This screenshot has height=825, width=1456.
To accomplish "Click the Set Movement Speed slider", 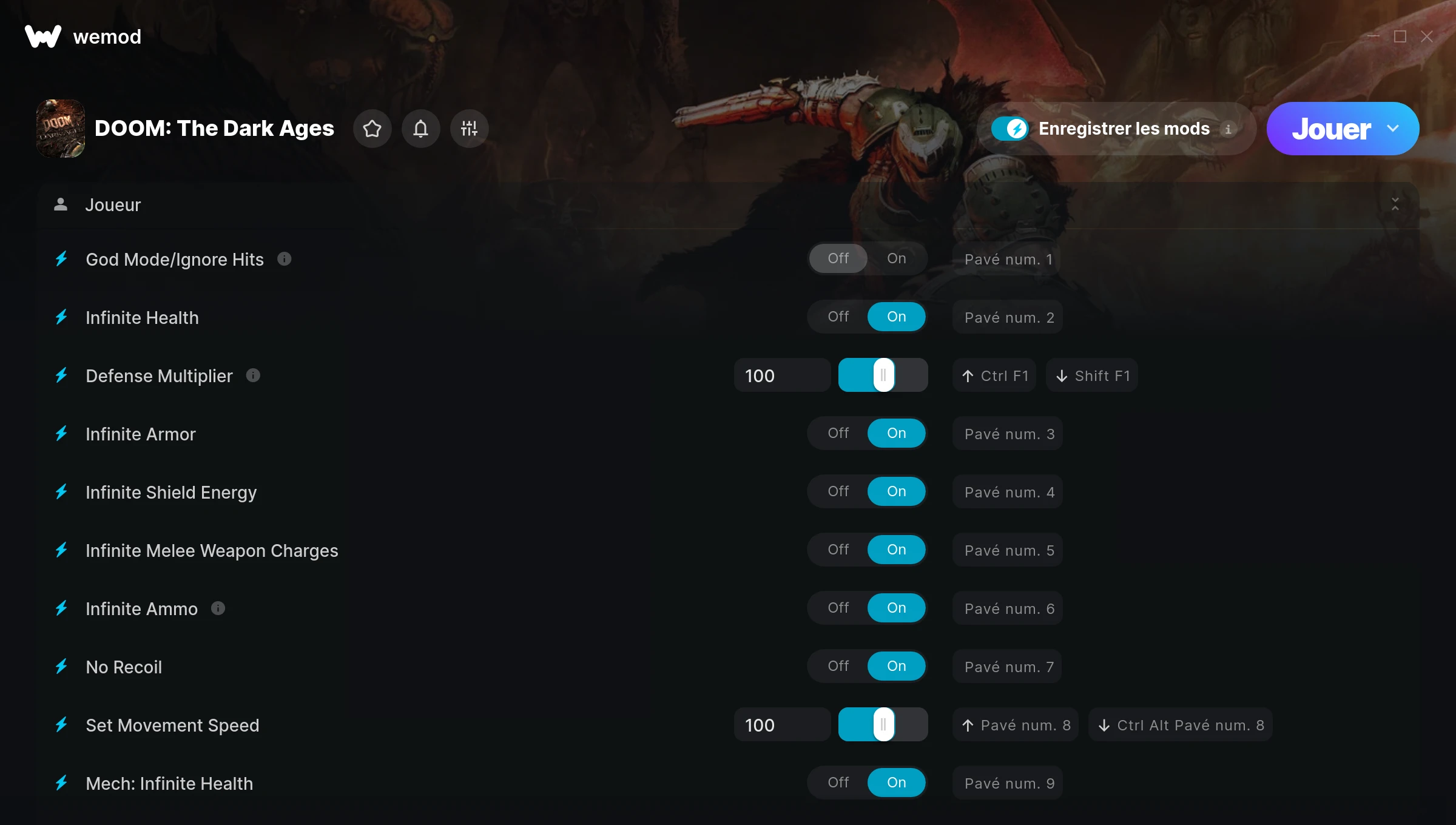I will pyautogui.click(x=883, y=725).
